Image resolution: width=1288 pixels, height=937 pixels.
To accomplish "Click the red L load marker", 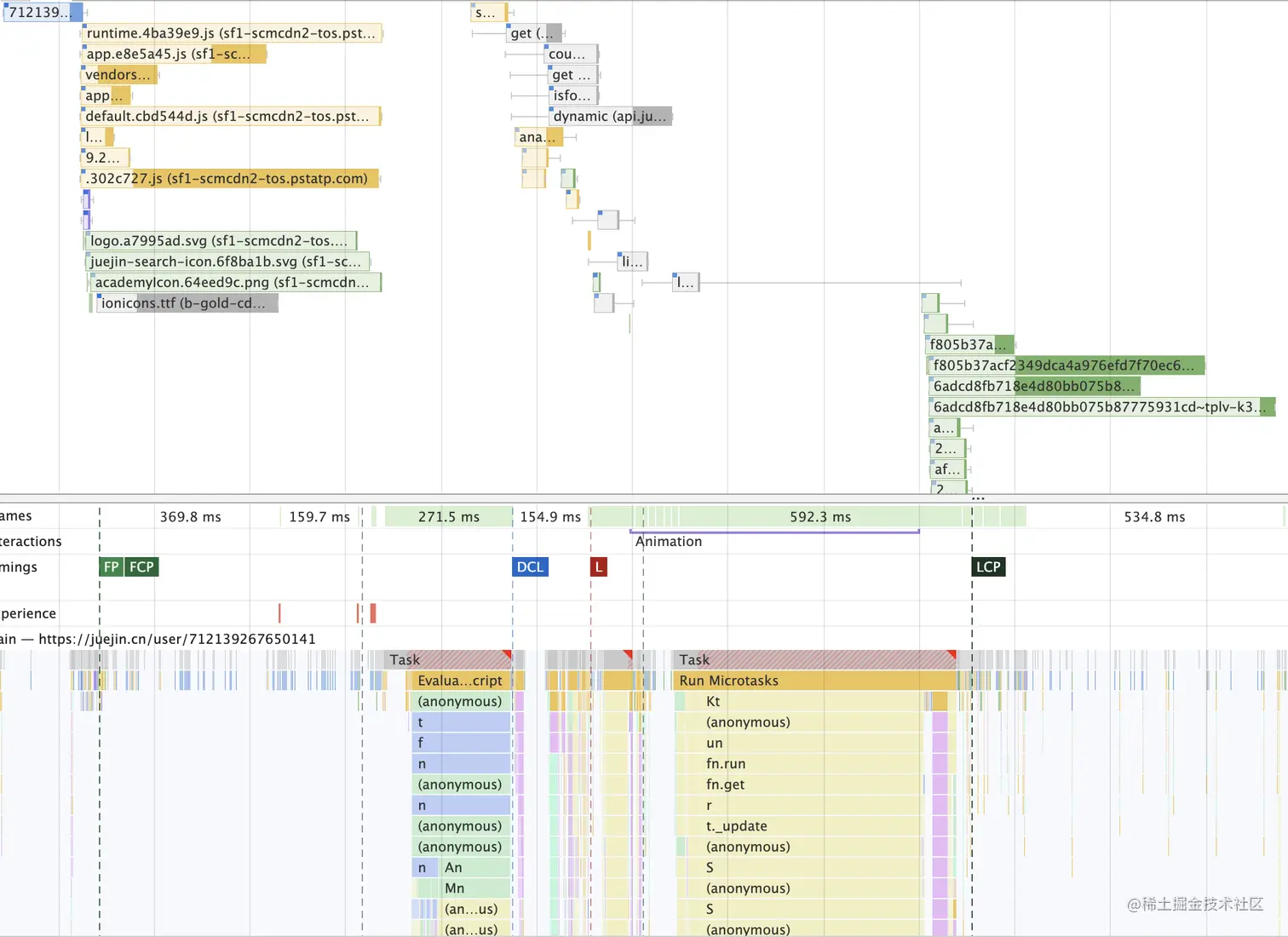I will click(x=599, y=567).
